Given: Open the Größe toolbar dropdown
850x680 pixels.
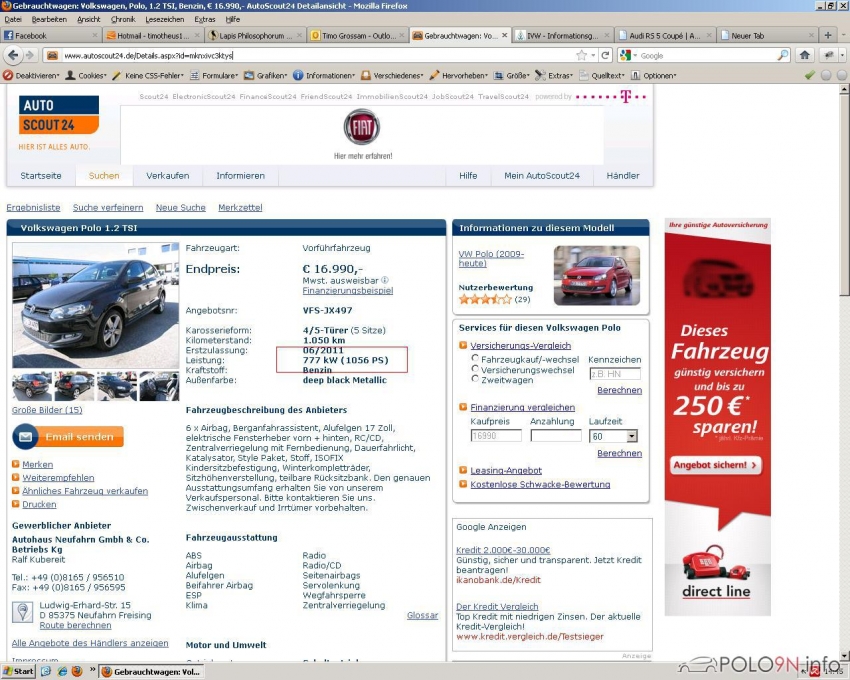Looking at the screenshot, I should tap(512, 75).
